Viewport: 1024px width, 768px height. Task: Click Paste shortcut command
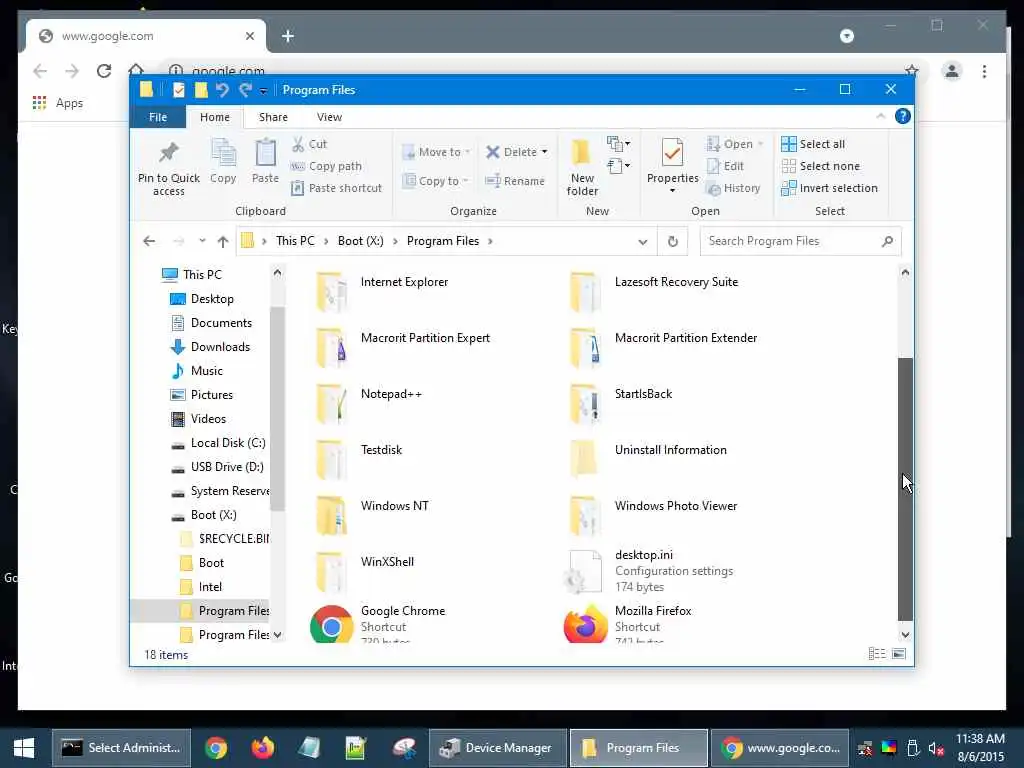click(x=336, y=188)
